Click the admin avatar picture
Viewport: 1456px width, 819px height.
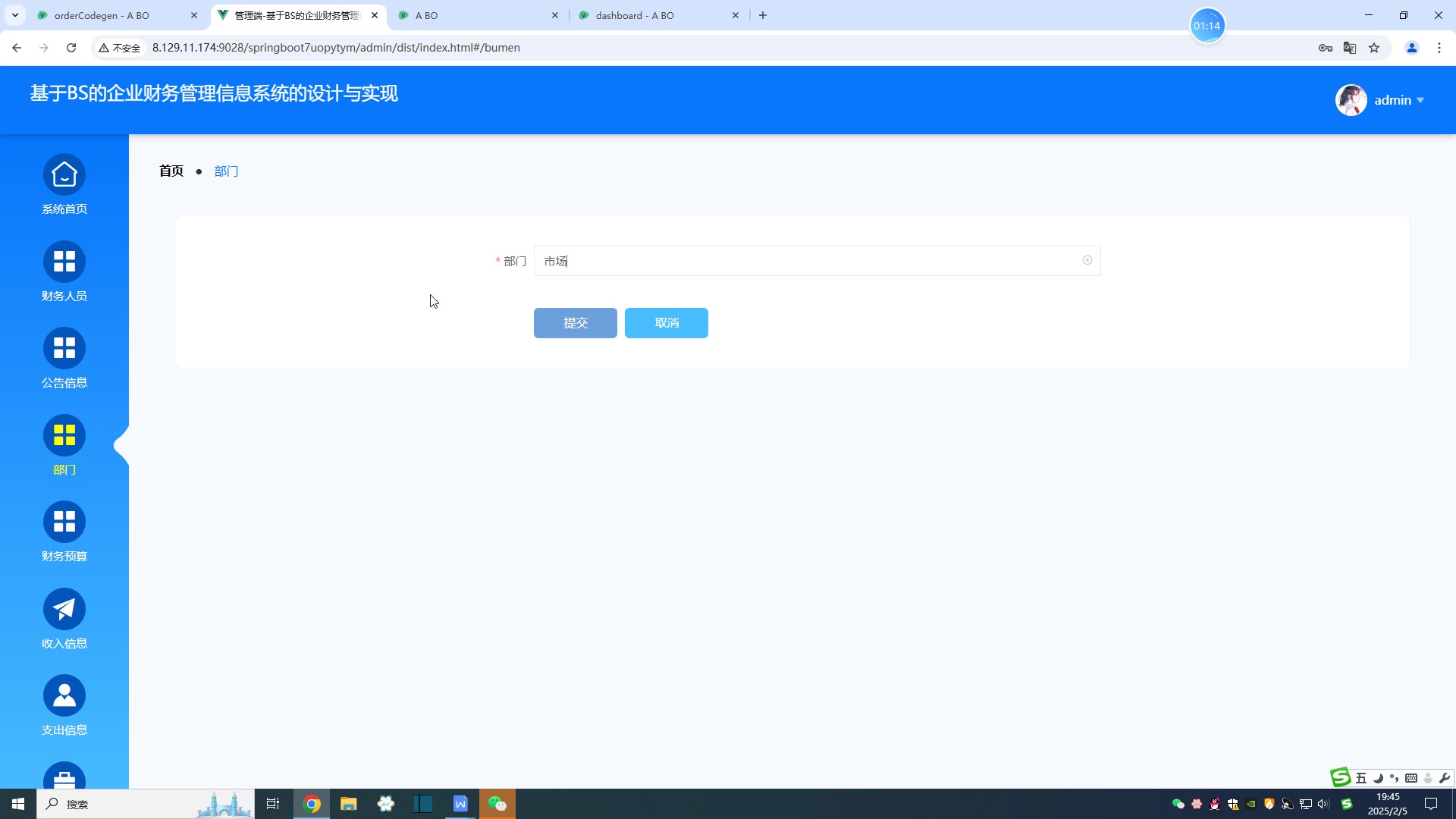tap(1351, 100)
